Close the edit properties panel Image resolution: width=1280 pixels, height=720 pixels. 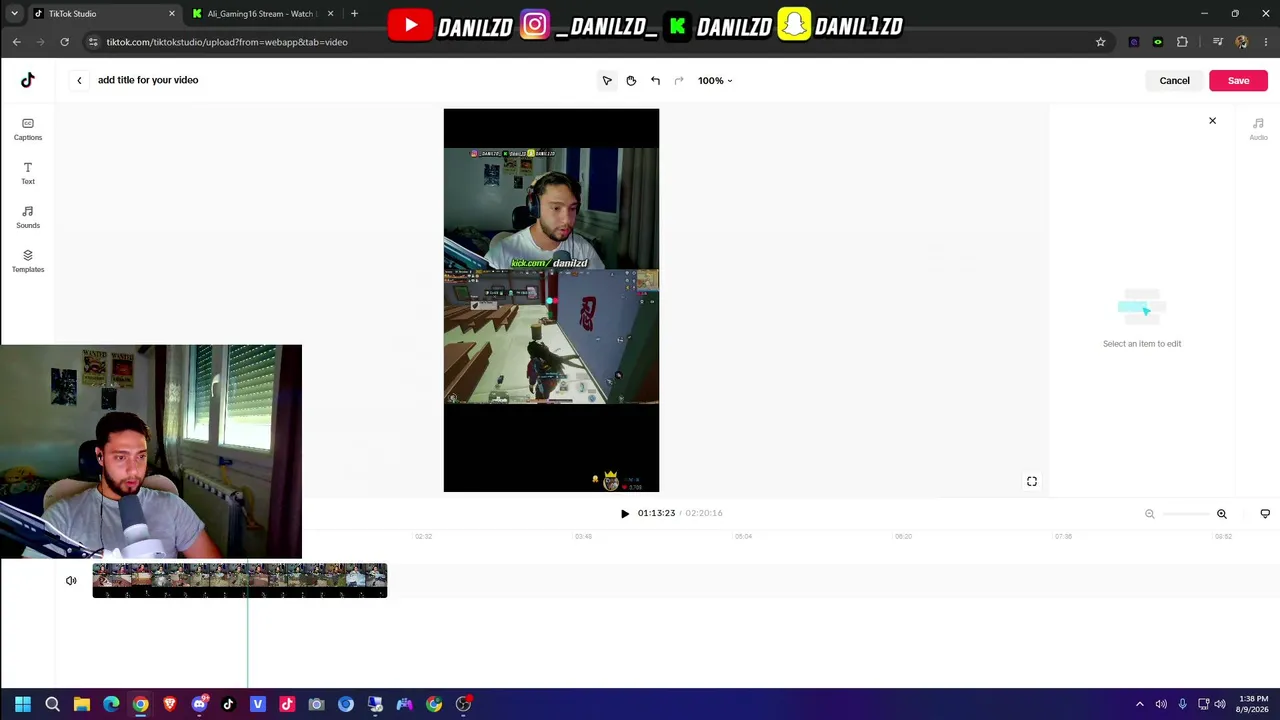1212,121
